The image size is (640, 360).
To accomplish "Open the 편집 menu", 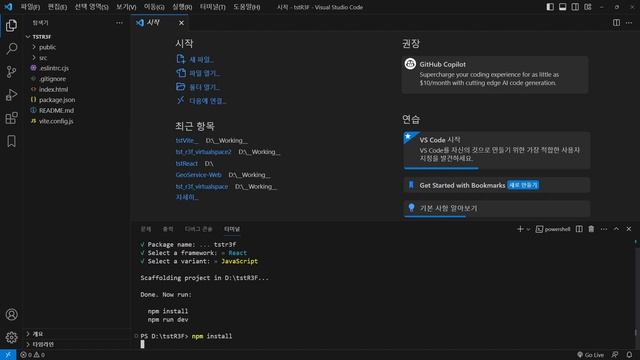I will 57,7.
